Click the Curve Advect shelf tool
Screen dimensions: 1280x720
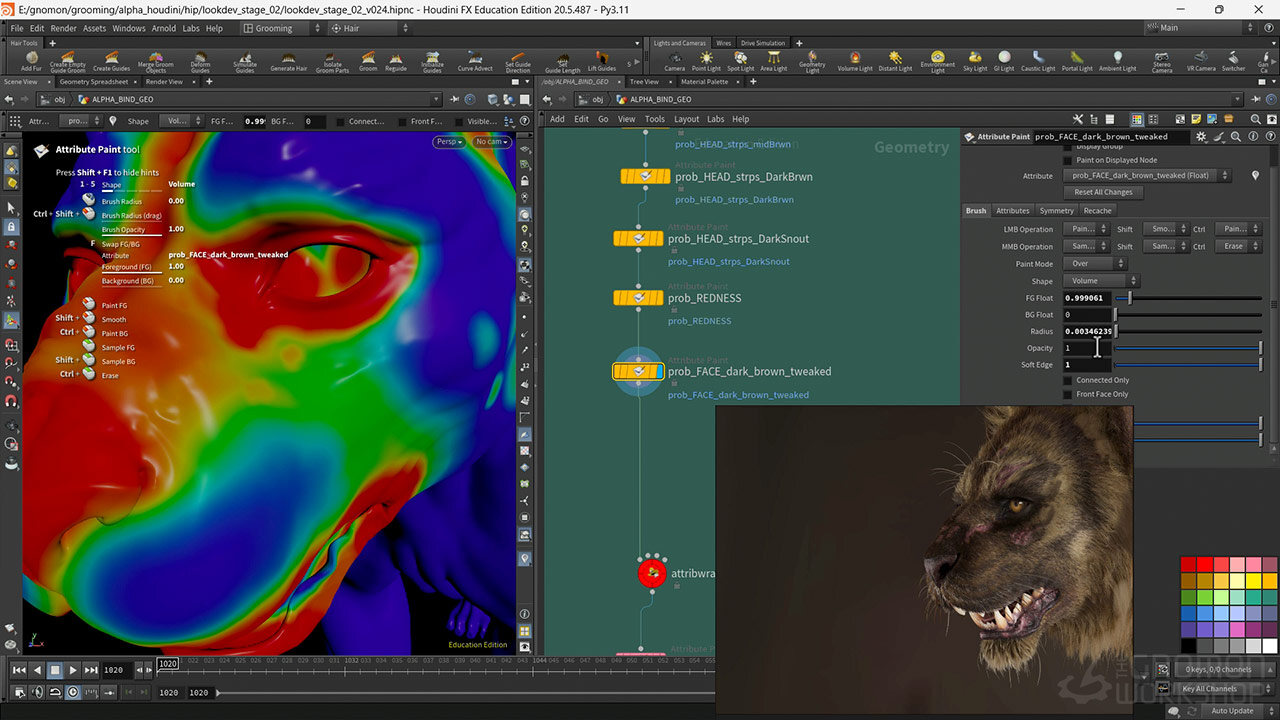coord(475,60)
